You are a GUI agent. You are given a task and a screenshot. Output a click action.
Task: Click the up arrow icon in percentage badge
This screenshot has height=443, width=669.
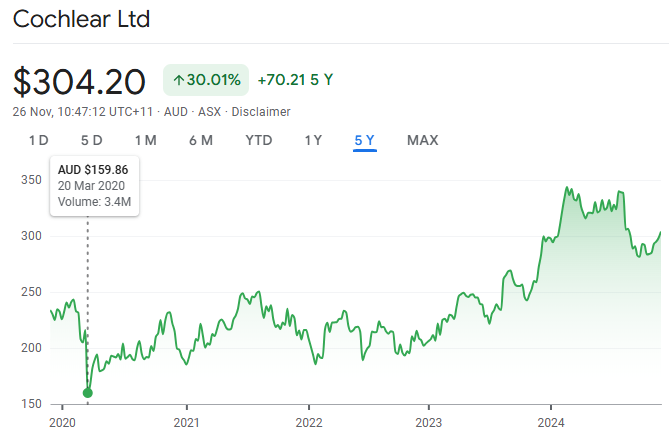(178, 80)
